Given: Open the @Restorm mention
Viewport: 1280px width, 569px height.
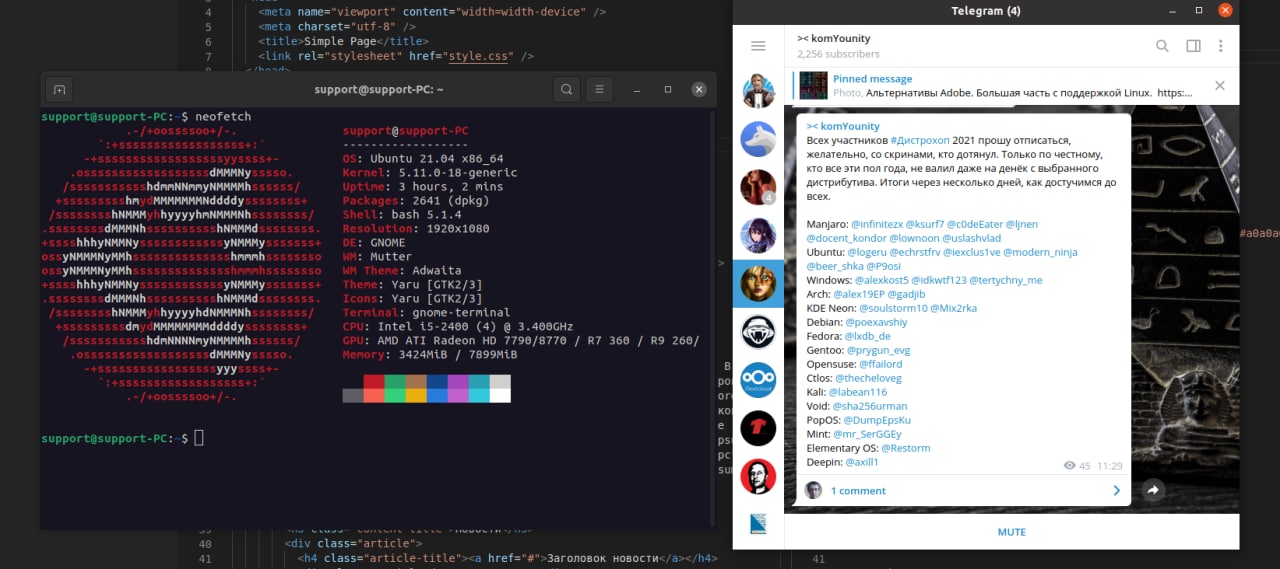Looking at the screenshot, I should click(905, 448).
